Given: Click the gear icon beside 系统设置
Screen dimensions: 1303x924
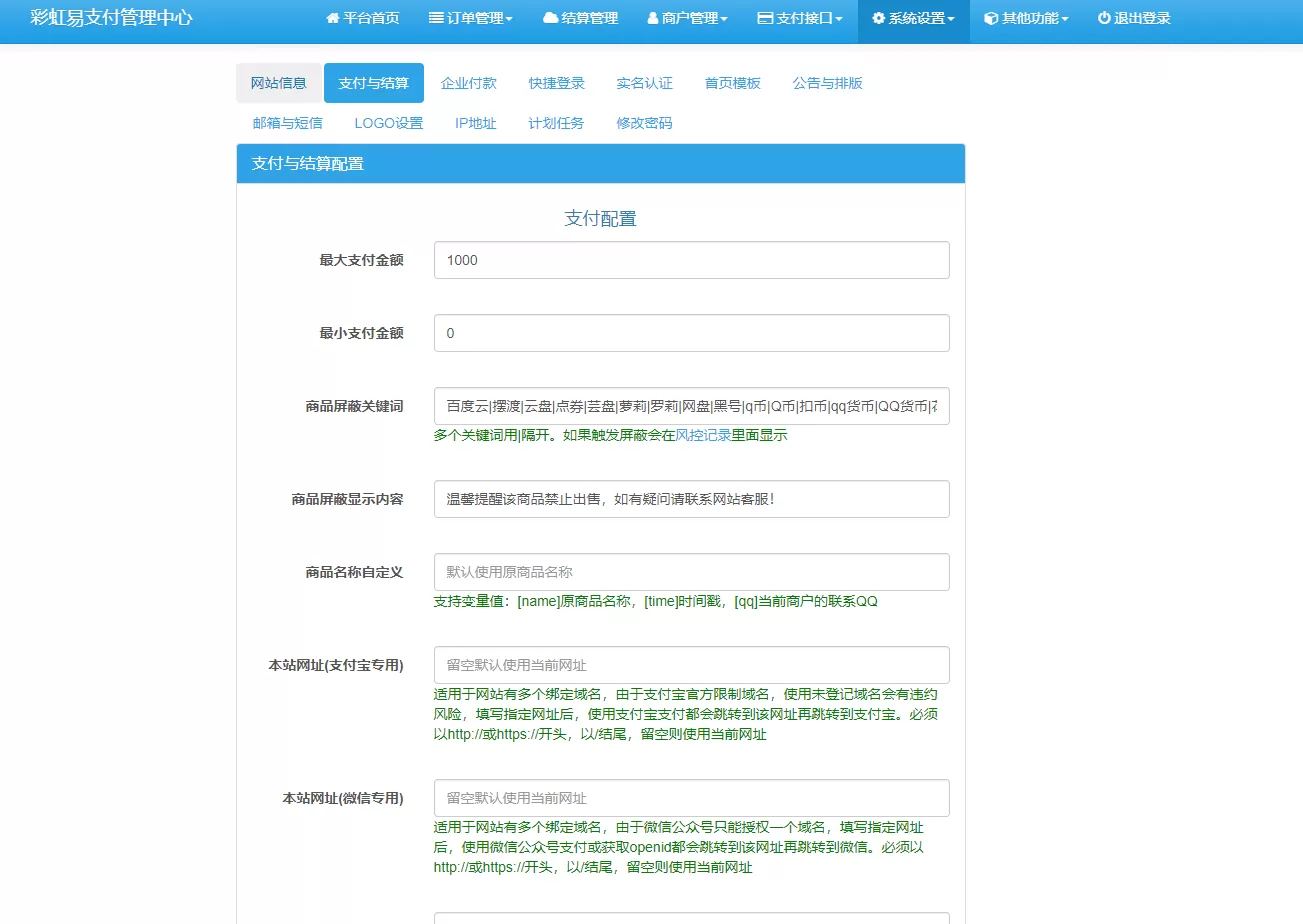Looking at the screenshot, I should [x=878, y=18].
